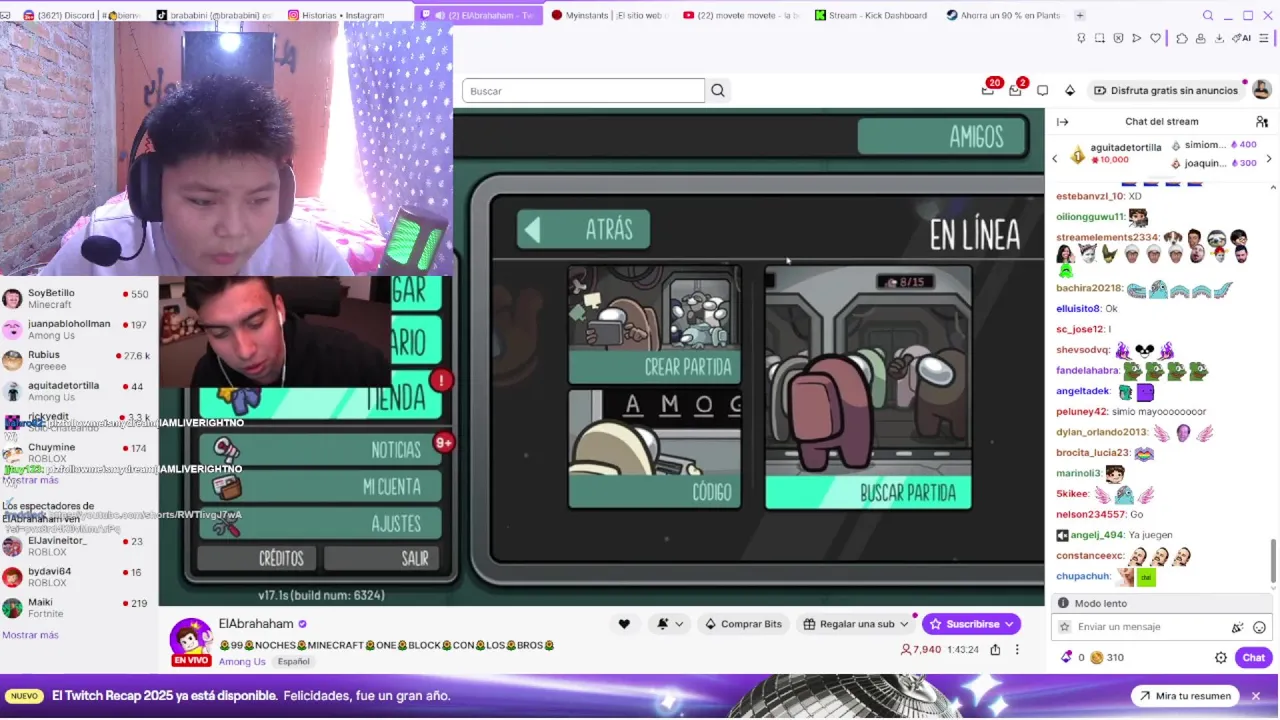Click the browser player play icon
Screen dimensions: 1280x720
1137,38
